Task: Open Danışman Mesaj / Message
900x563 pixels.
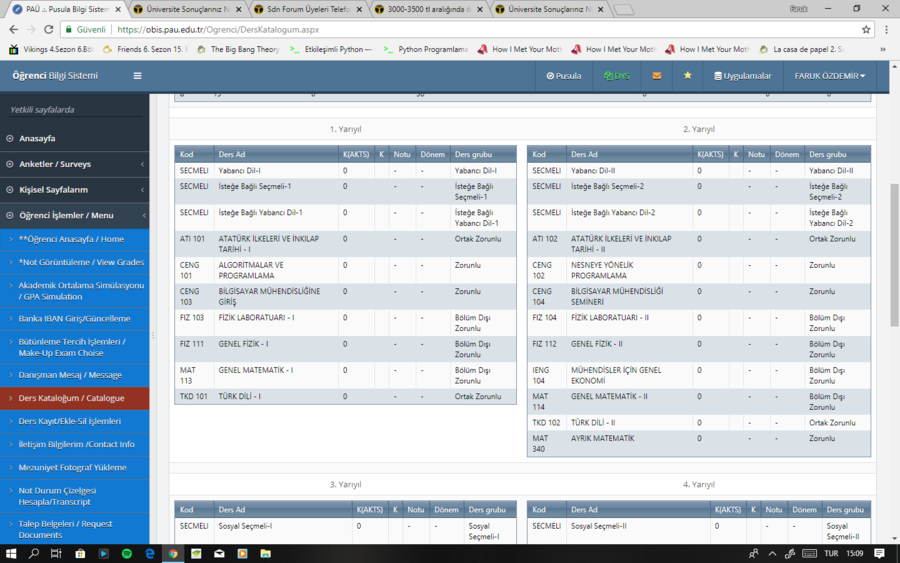Action: 75,375
